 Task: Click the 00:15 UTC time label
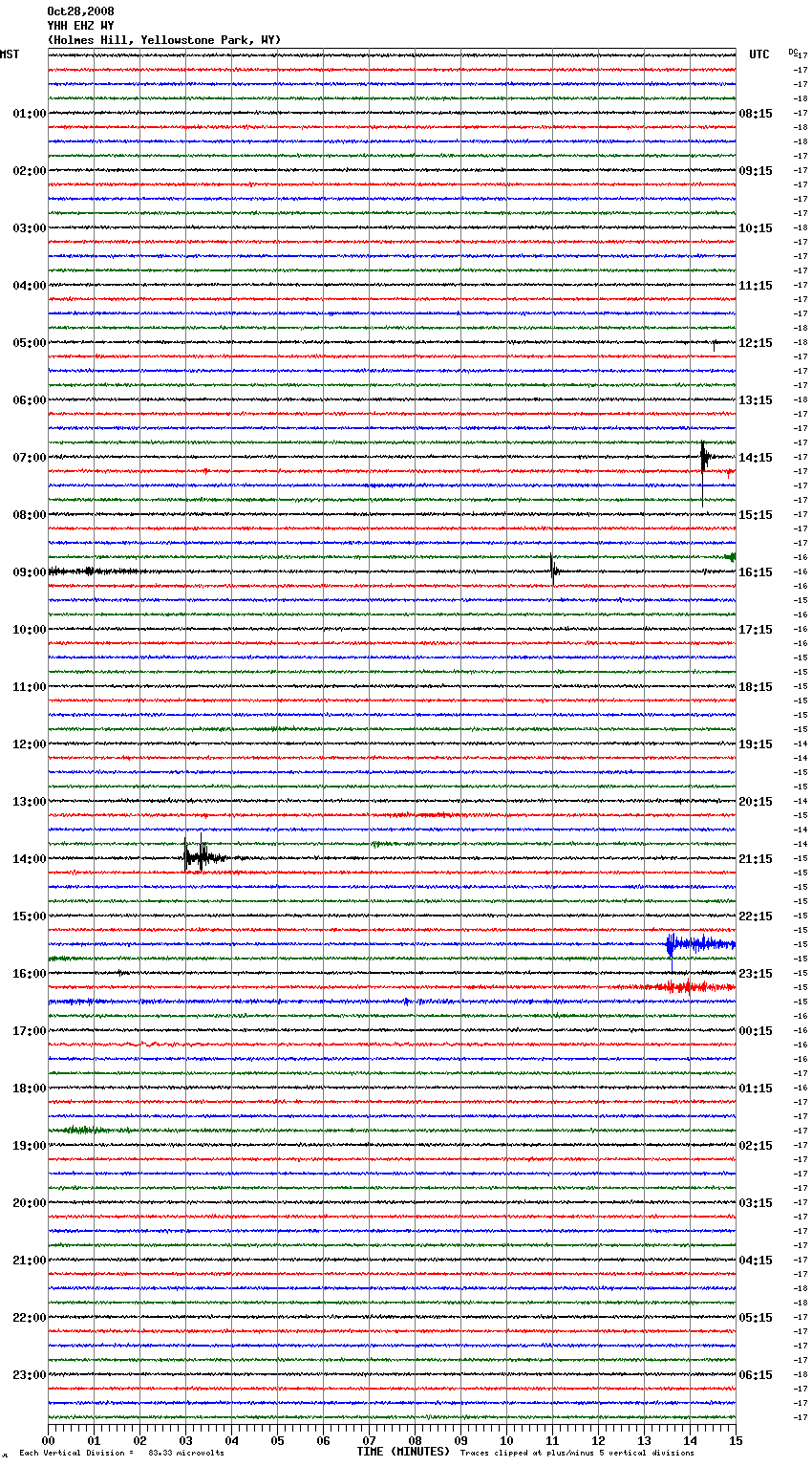tap(756, 1031)
